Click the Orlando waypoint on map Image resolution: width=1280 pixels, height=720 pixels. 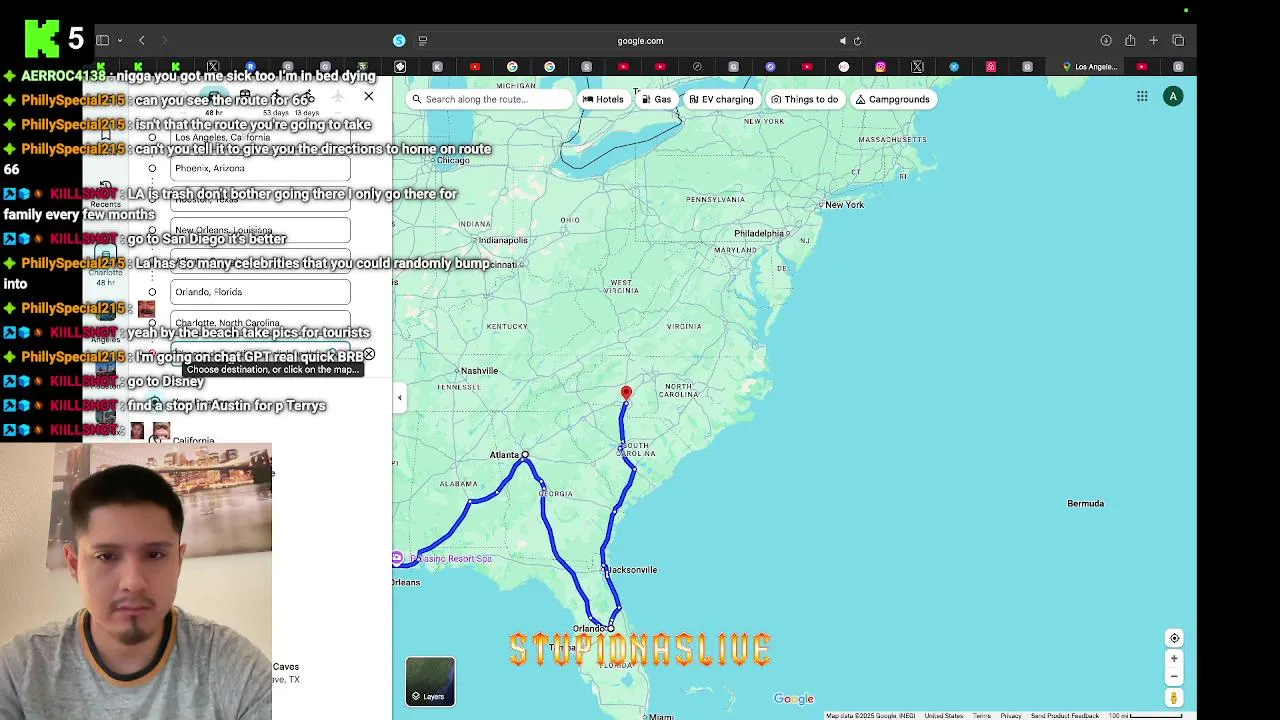[611, 628]
